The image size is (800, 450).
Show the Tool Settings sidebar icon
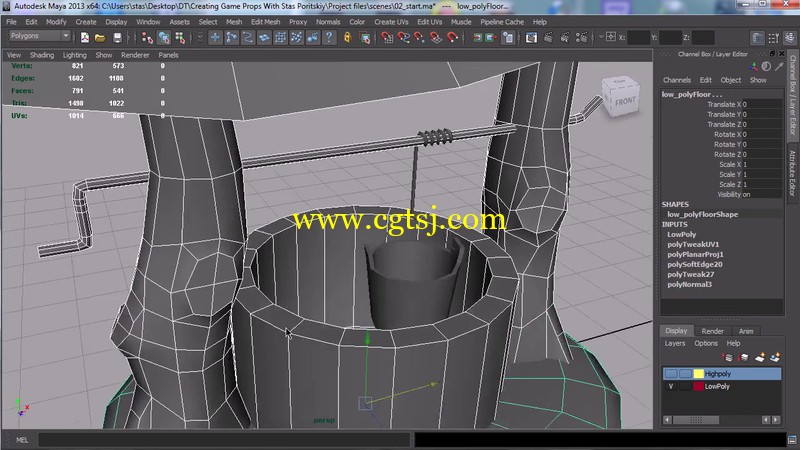(774, 38)
